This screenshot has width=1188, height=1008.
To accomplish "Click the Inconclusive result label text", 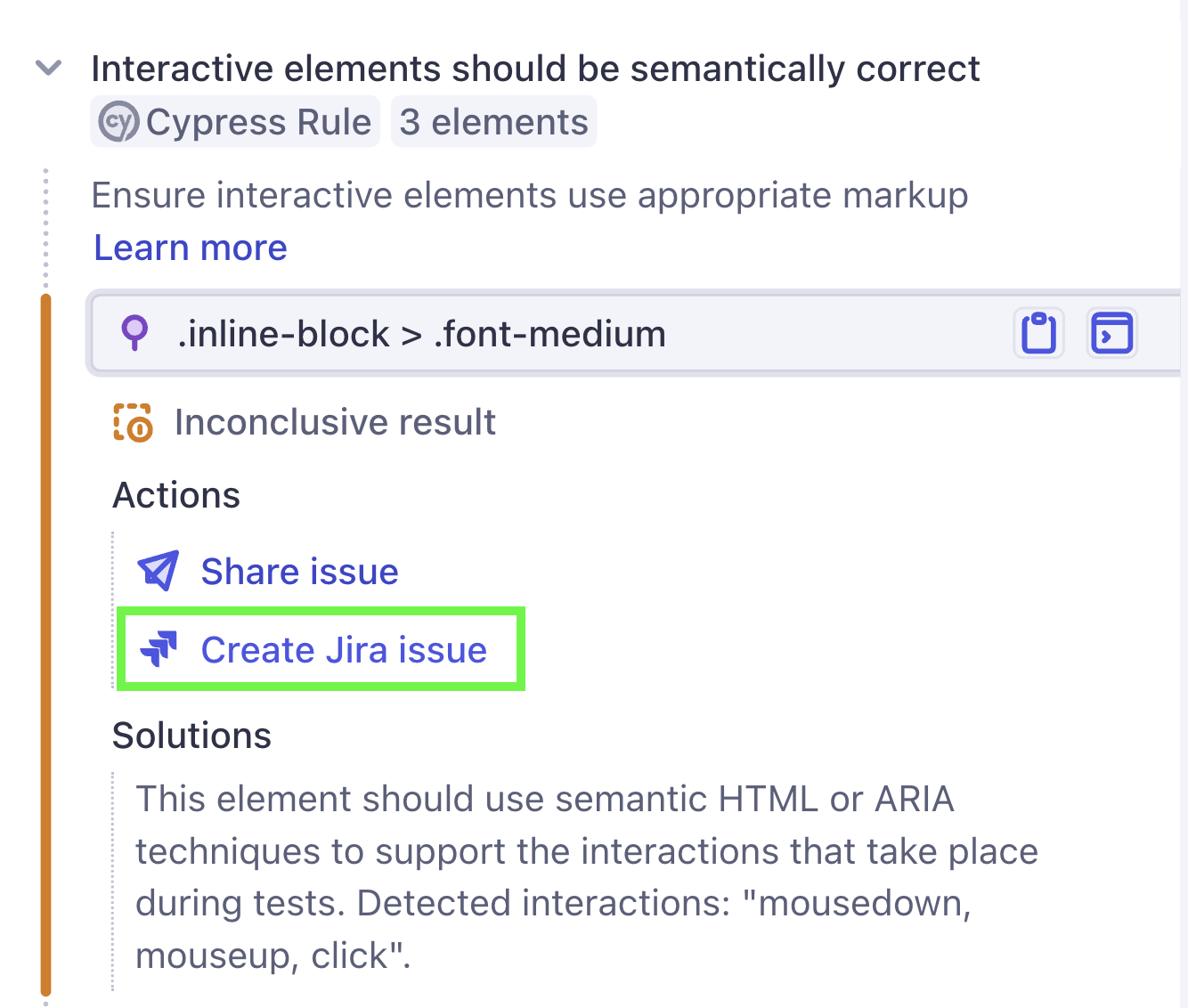I will point(336,422).
